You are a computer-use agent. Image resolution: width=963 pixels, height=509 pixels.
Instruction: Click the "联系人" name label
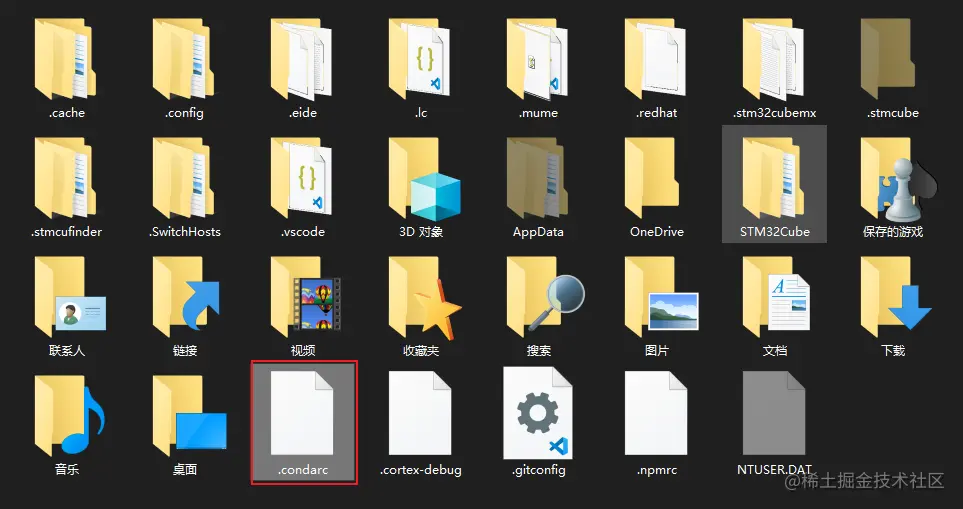[66, 351]
